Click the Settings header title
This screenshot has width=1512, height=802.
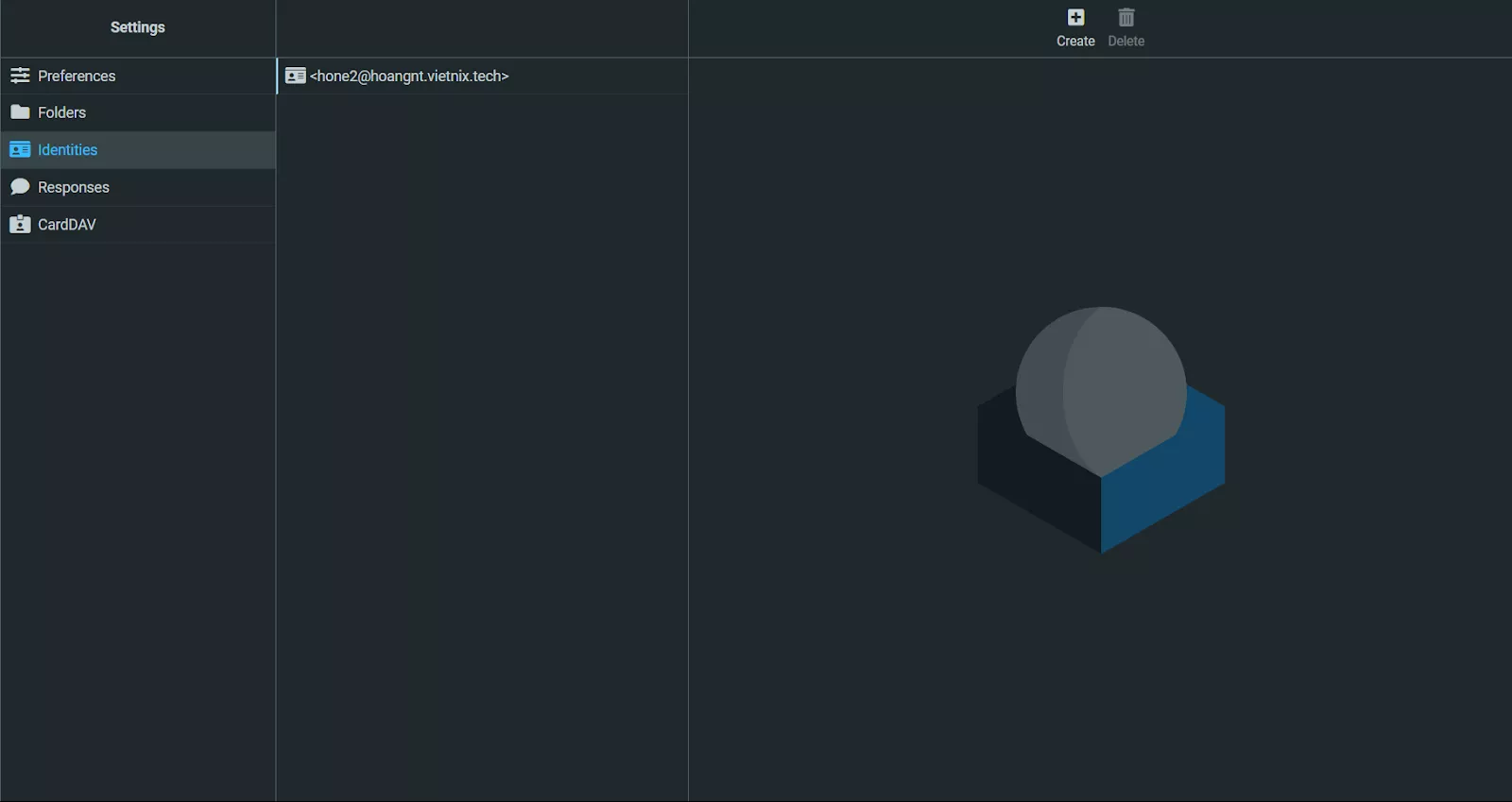tap(137, 27)
